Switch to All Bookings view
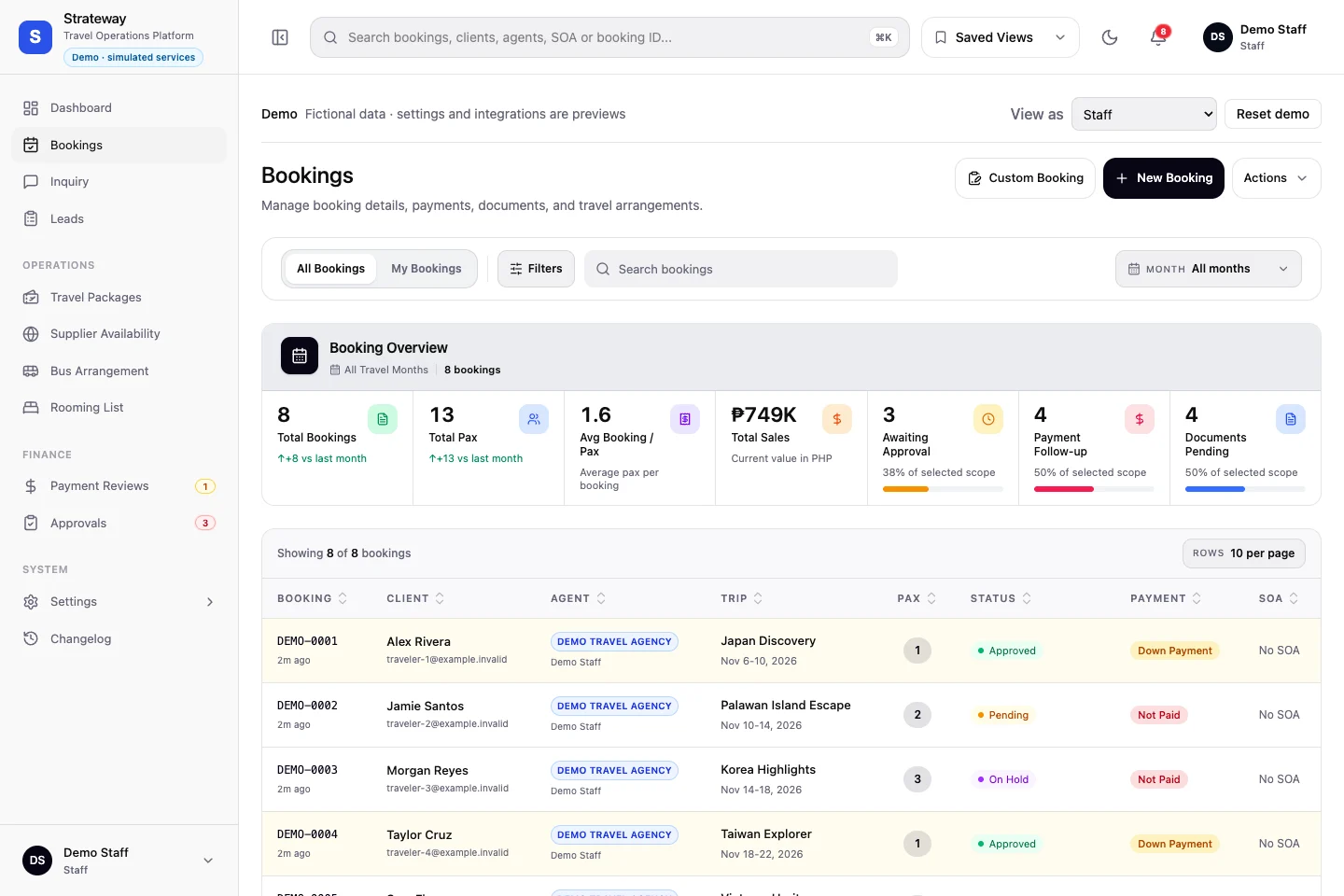This screenshot has height=896, width=1344. pos(330,269)
